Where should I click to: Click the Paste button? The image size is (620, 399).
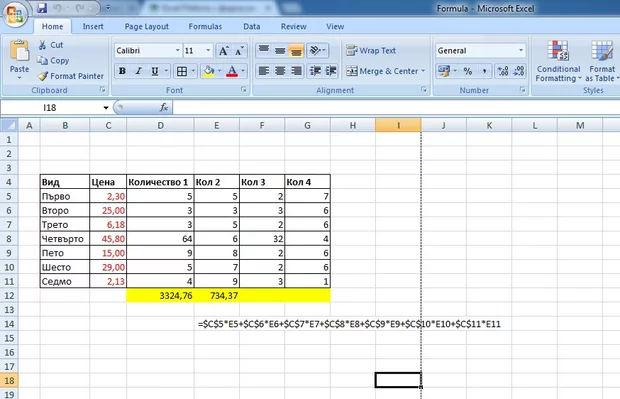click(19, 59)
